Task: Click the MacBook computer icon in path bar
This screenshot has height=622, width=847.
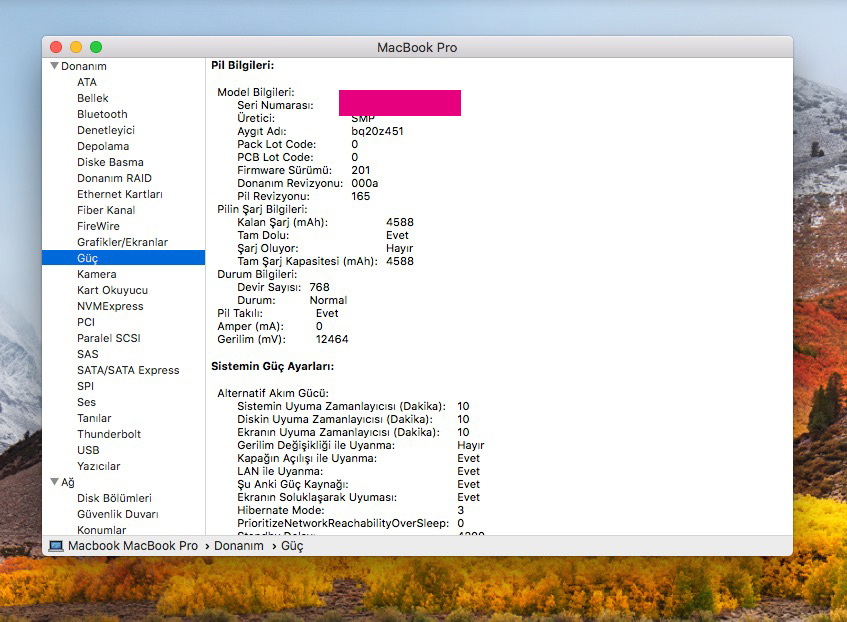Action: (x=56, y=546)
